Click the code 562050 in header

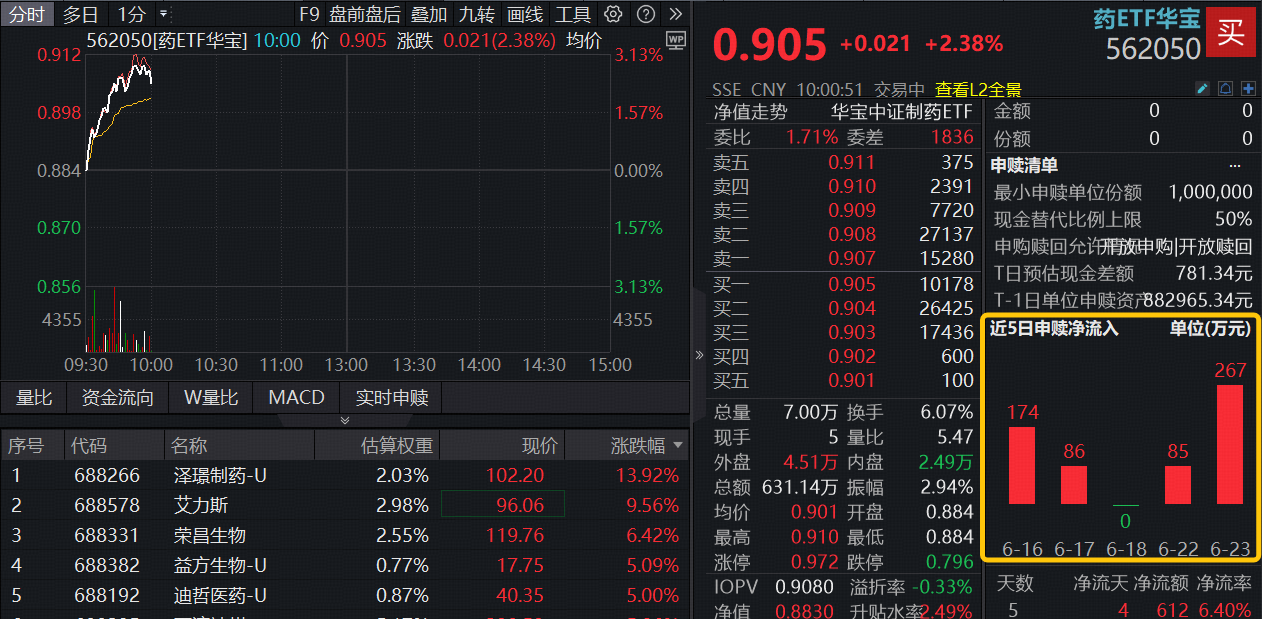point(1153,47)
